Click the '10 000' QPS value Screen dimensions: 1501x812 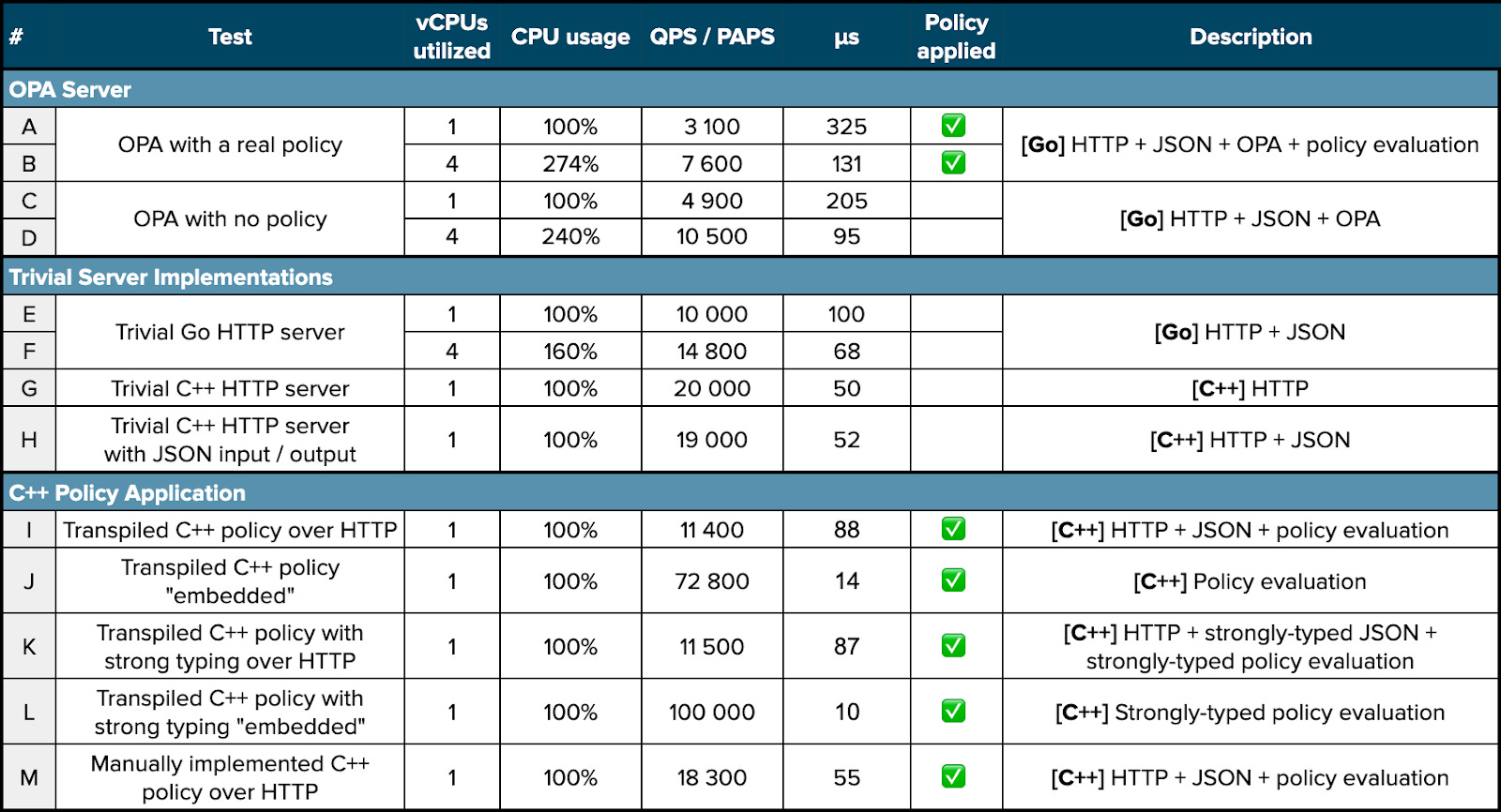(712, 314)
